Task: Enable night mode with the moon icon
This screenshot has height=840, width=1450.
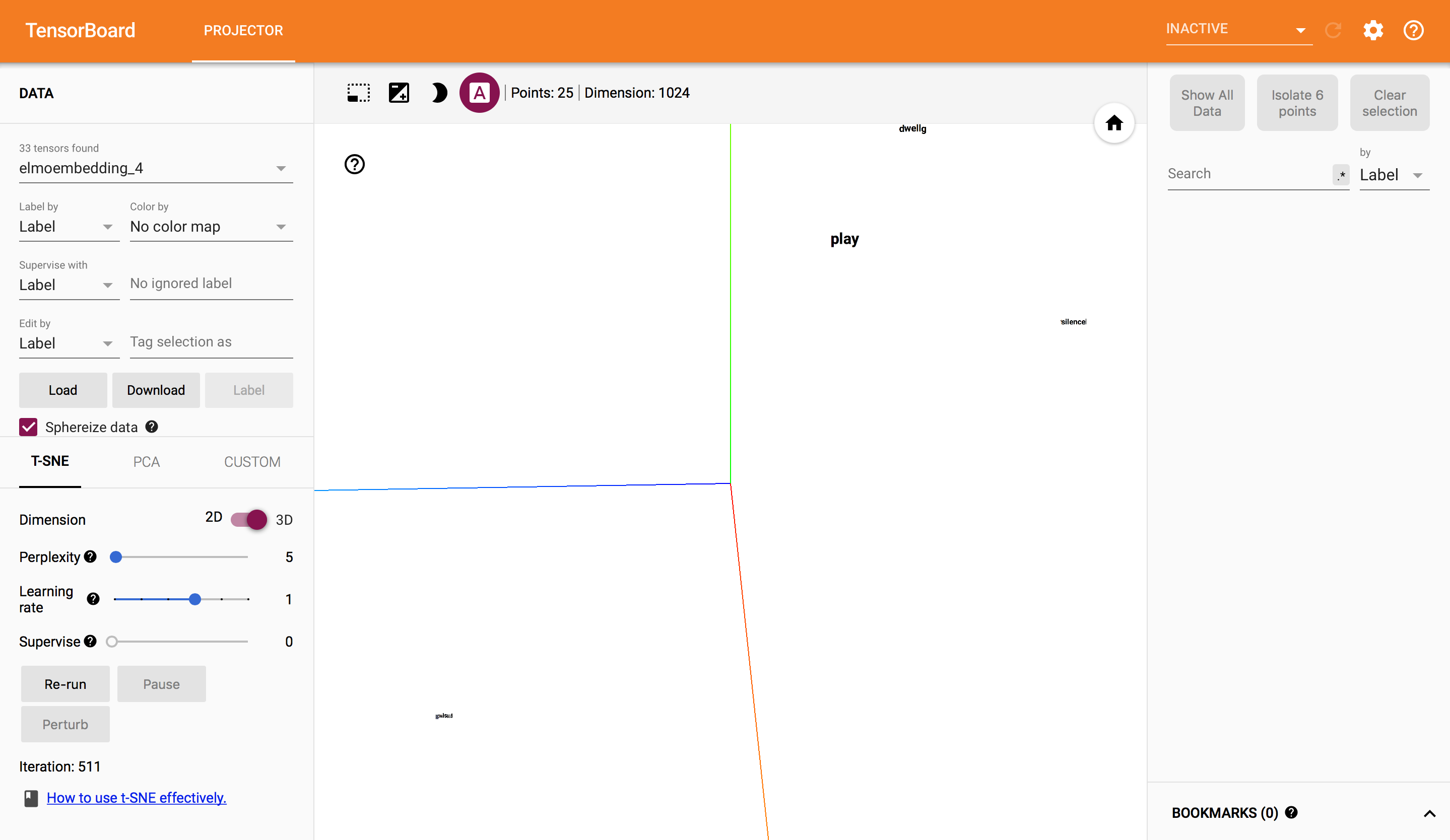Action: point(439,93)
